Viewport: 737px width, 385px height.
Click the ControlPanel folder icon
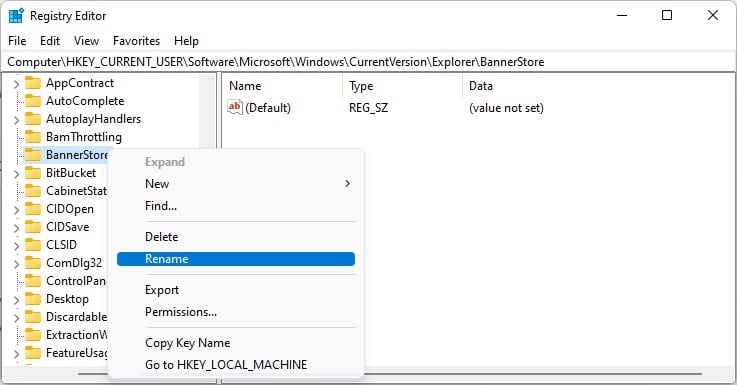[x=32, y=281]
